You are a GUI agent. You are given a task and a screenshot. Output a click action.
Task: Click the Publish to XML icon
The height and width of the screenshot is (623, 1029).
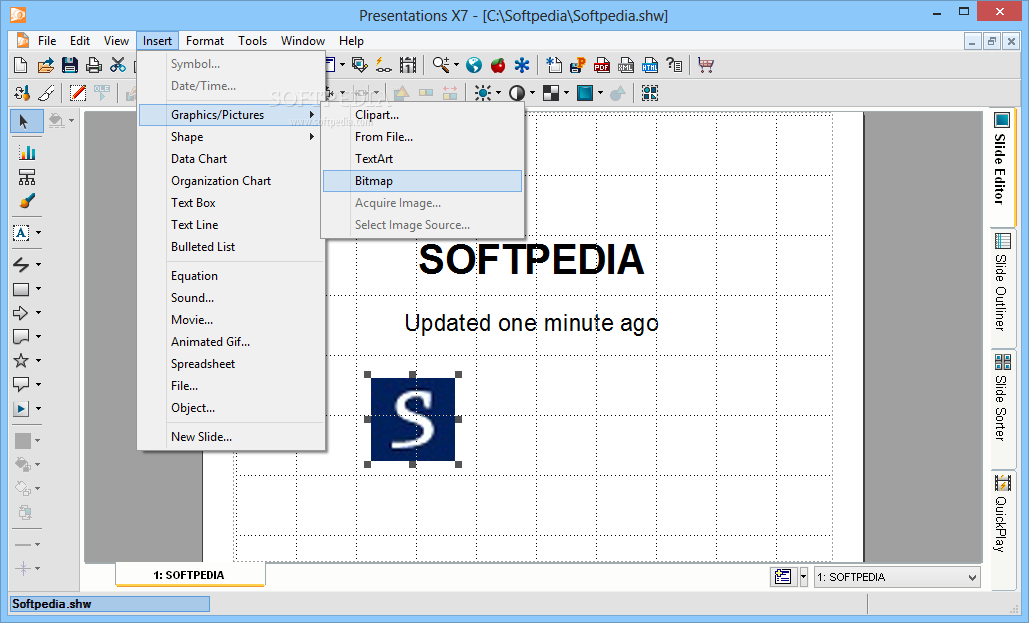pos(626,65)
